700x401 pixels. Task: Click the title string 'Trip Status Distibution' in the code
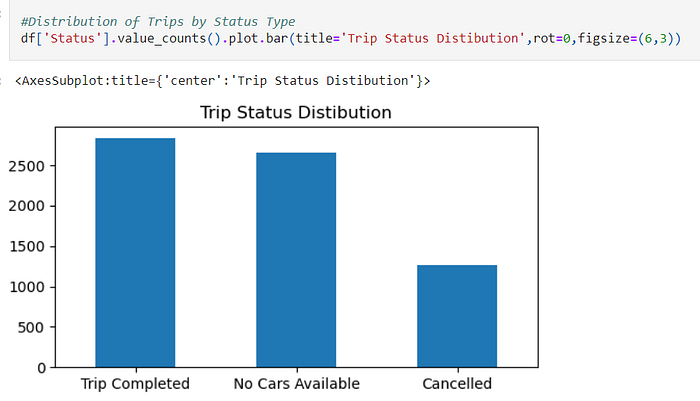pyautogui.click(x=433, y=38)
